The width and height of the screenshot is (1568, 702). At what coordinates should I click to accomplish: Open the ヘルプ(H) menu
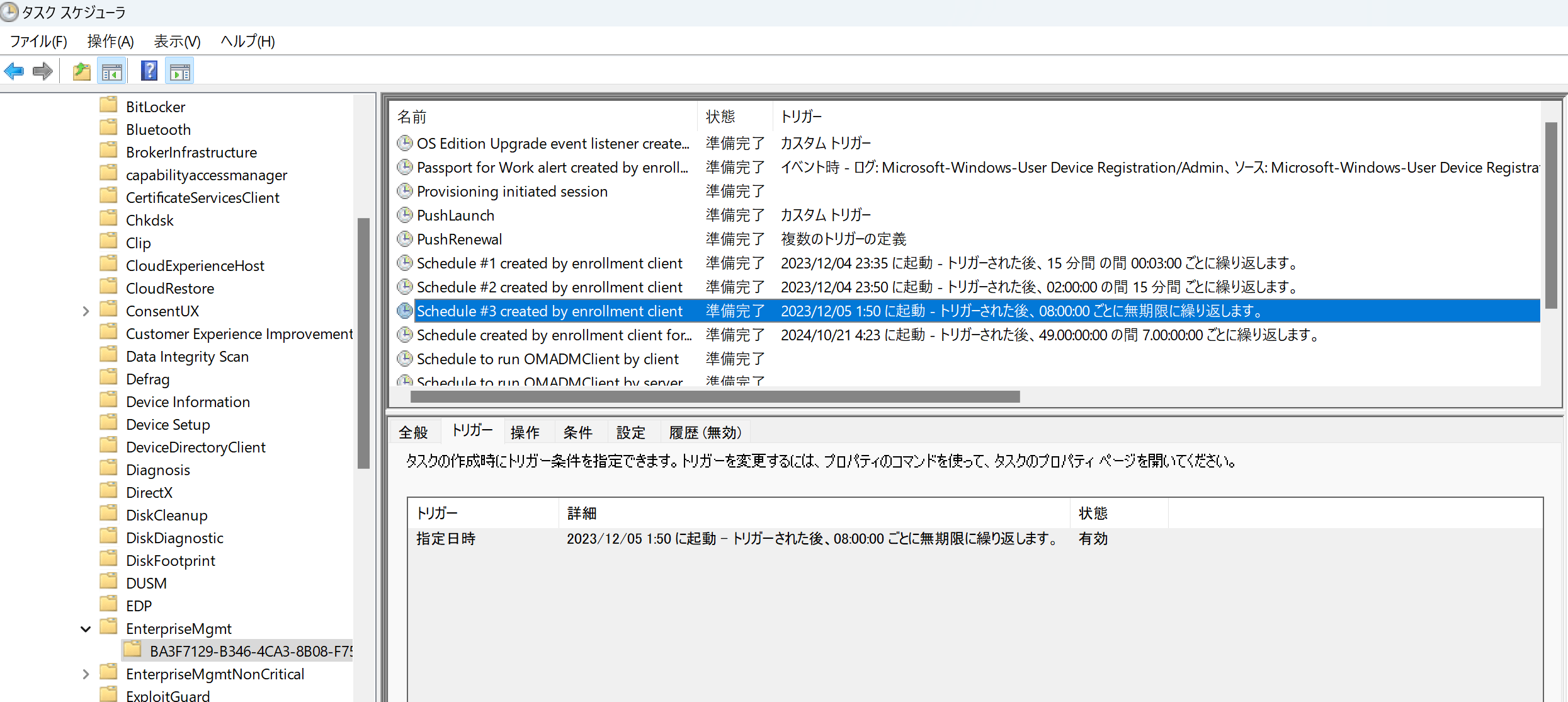pyautogui.click(x=248, y=42)
